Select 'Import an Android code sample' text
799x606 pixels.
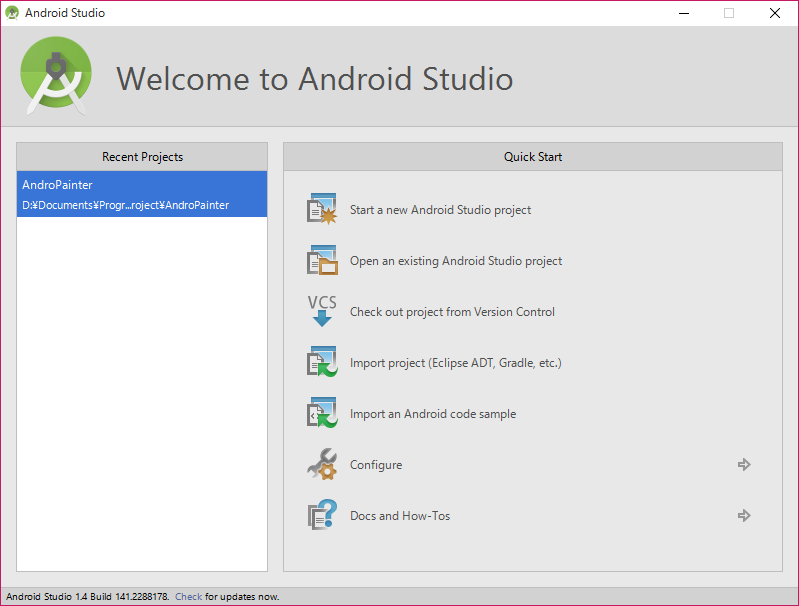(433, 414)
